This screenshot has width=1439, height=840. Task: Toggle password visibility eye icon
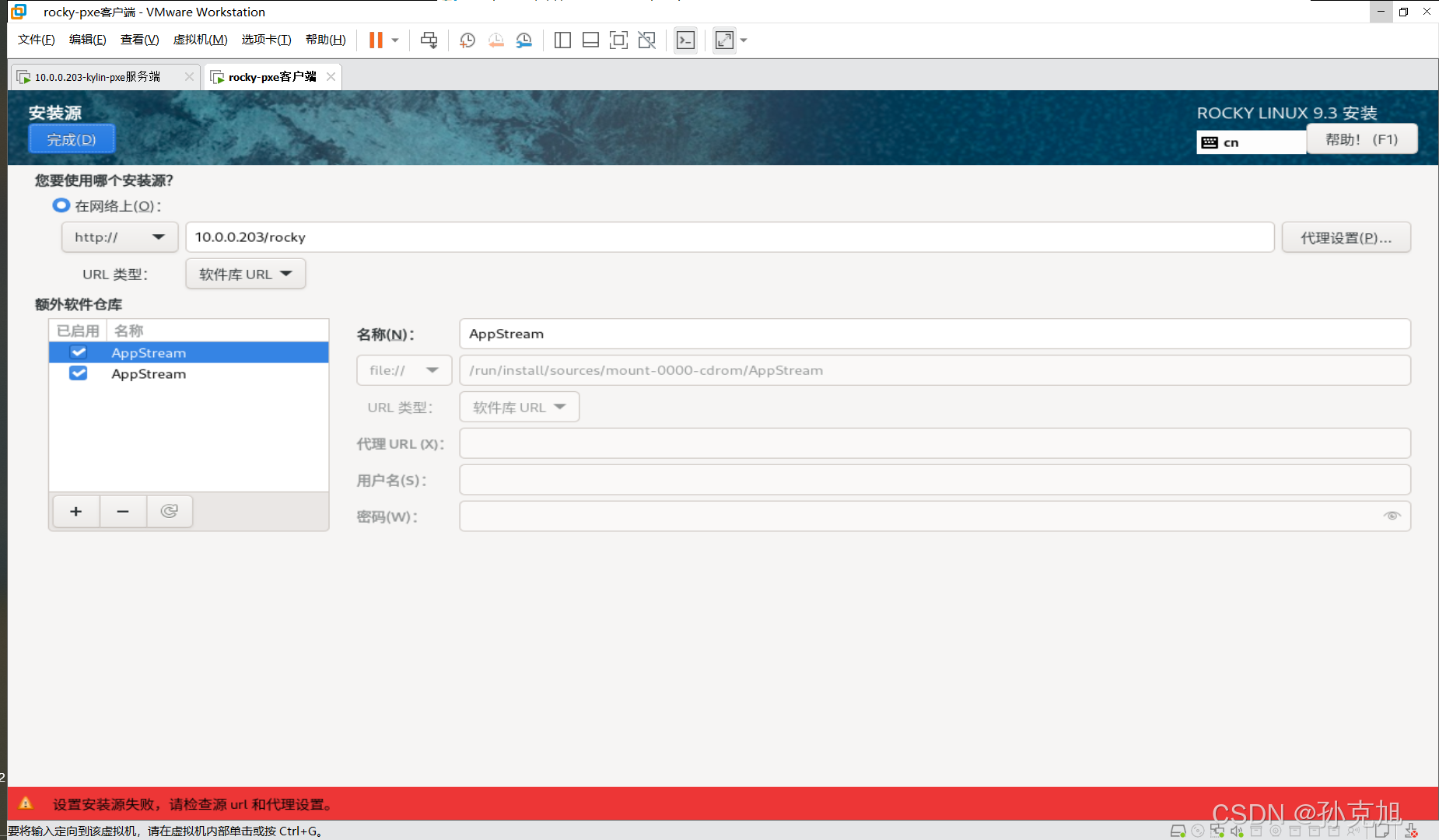pyautogui.click(x=1392, y=516)
